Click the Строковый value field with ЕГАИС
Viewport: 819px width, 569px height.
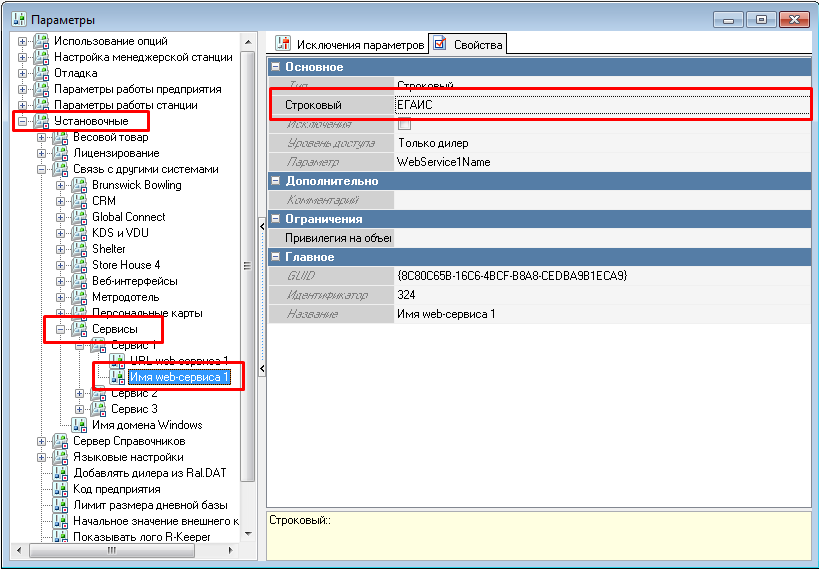[x=600, y=105]
